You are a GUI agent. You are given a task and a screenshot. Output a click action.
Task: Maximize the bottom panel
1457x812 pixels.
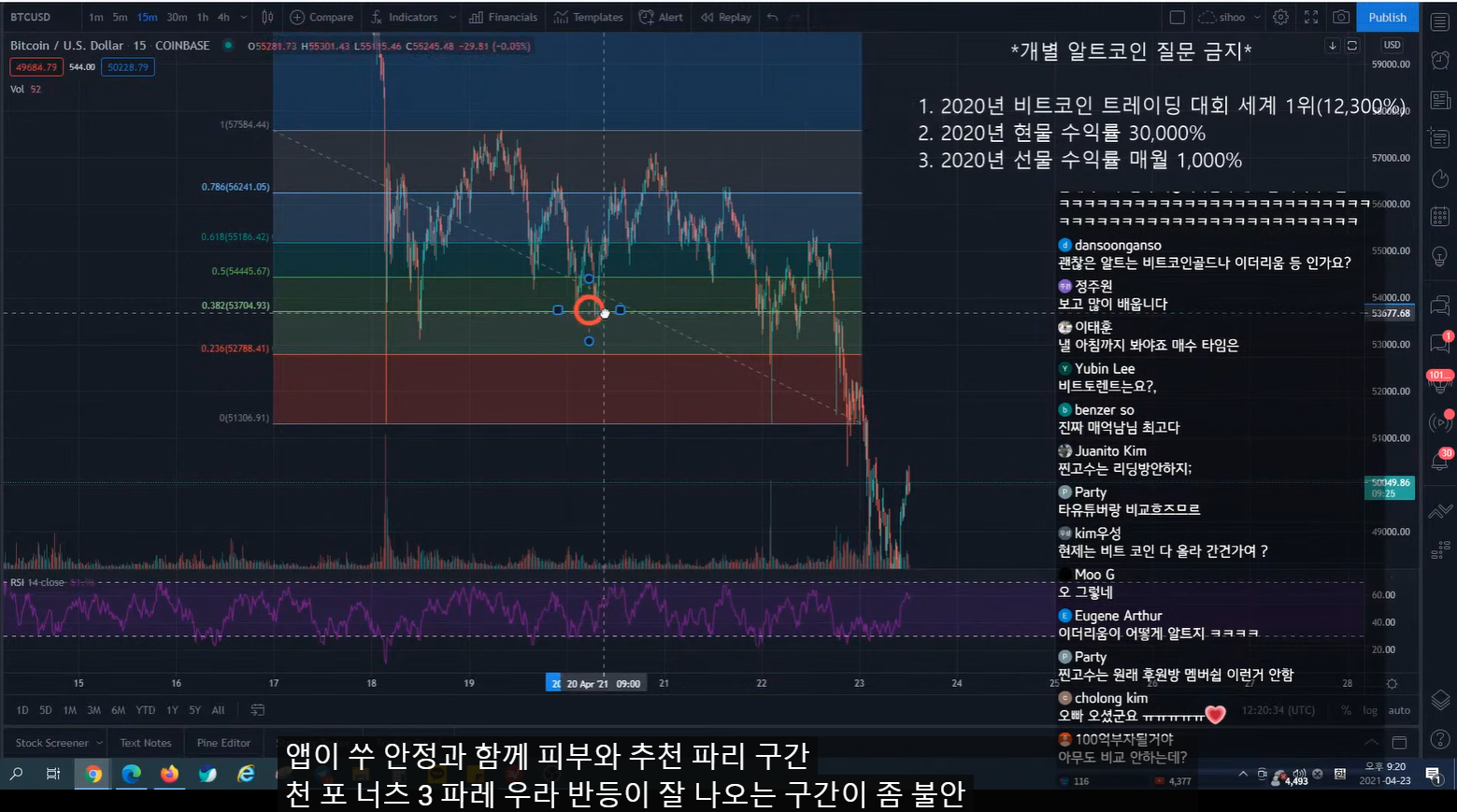(1399, 743)
